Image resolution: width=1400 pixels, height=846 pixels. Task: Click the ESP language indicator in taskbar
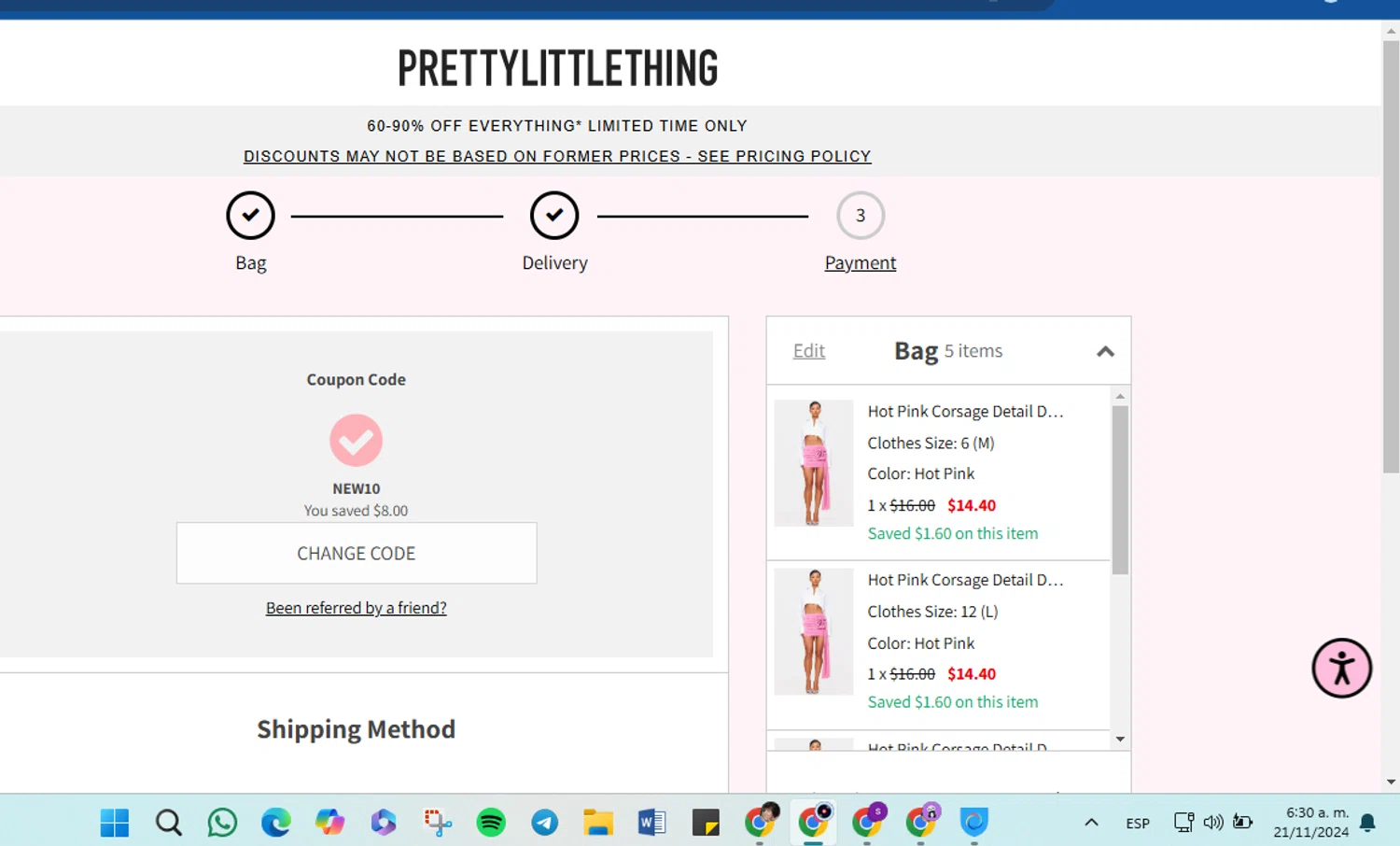[x=1138, y=823]
